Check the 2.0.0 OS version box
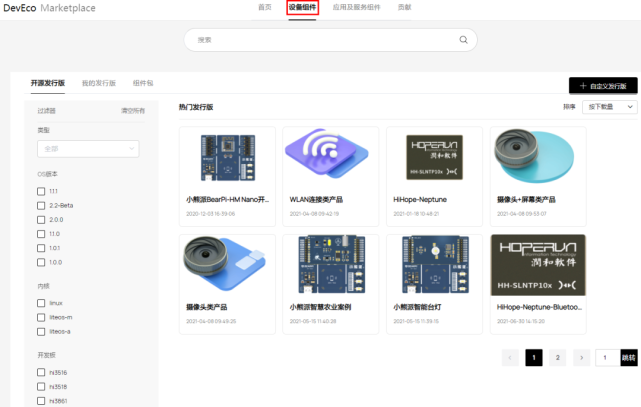The height and width of the screenshot is (407, 641). coord(41,220)
